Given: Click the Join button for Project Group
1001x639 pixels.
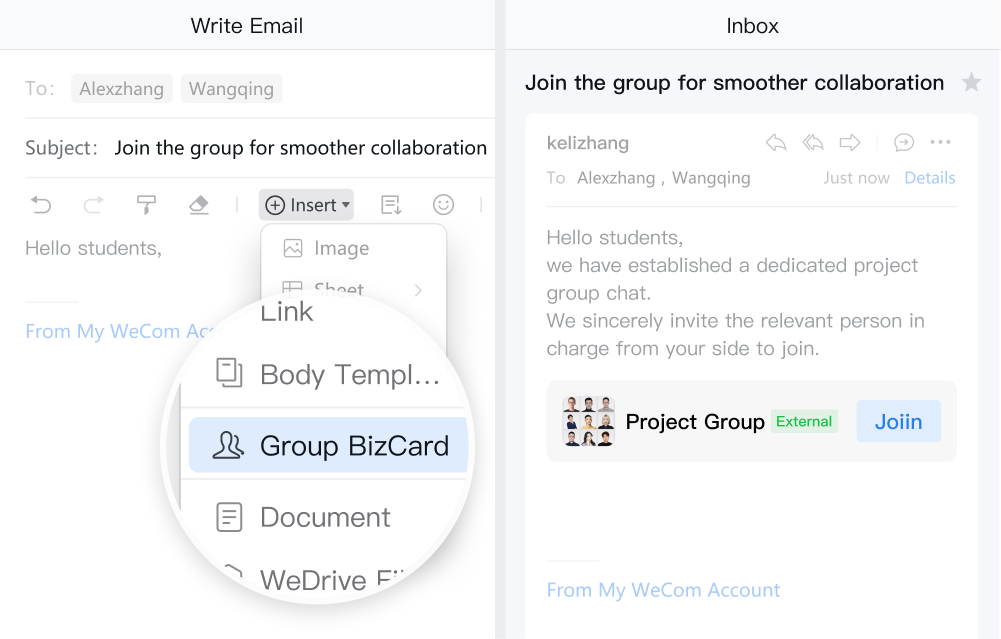Looking at the screenshot, I should pos(898,421).
